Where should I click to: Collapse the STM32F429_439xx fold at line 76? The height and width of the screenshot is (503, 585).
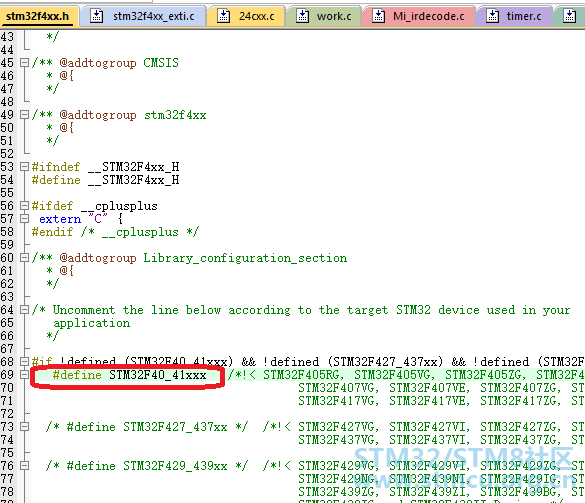pos(24,466)
